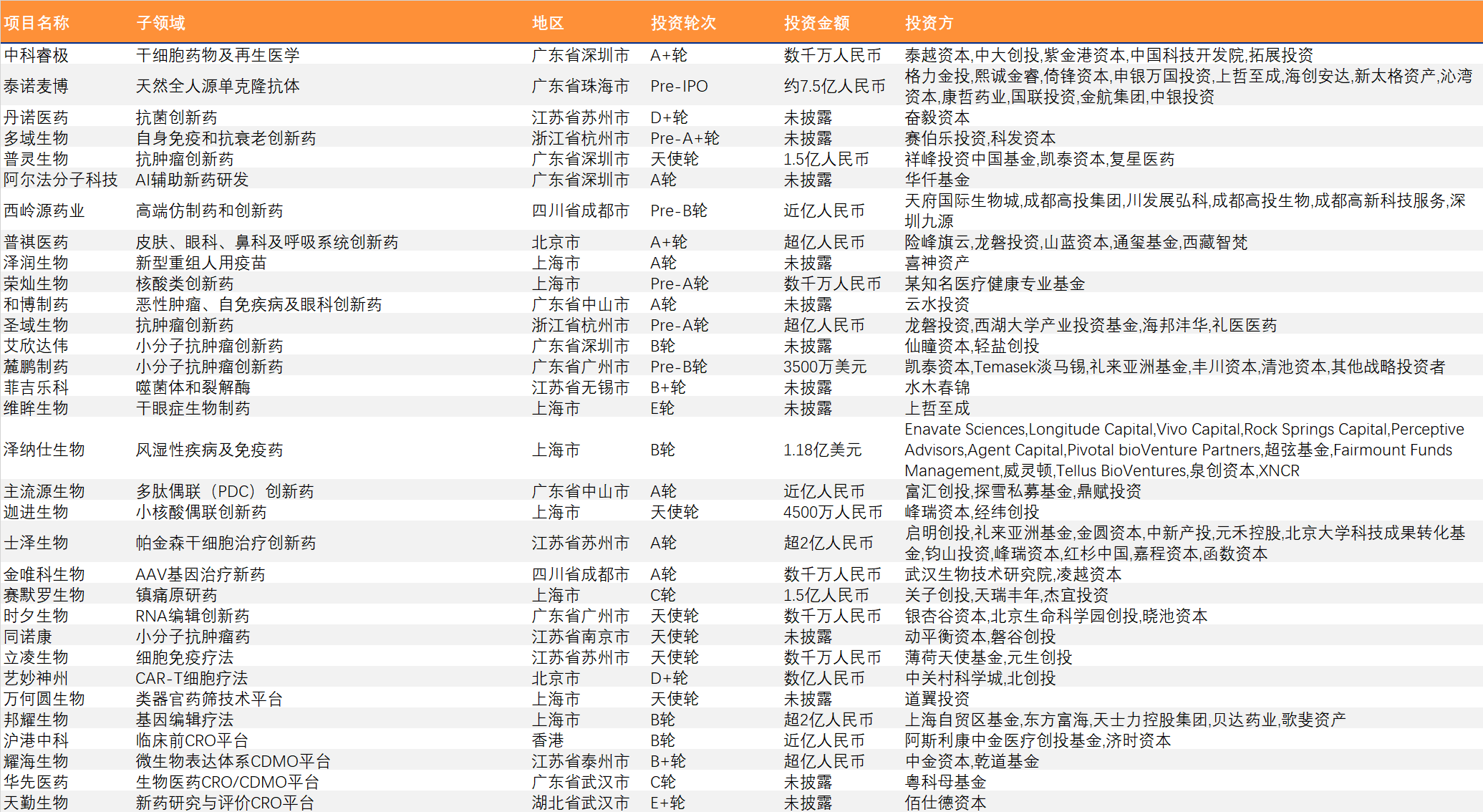Select the 多域生物 project name cell

coord(37,138)
